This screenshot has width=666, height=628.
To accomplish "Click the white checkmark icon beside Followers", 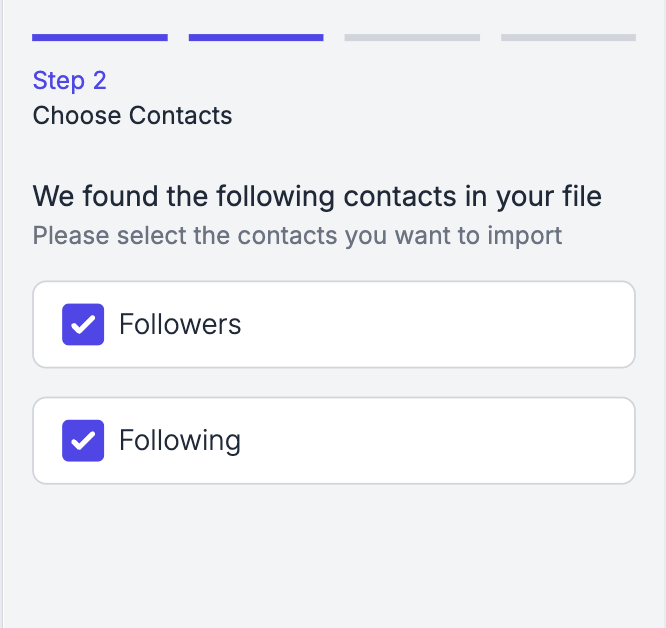I will [x=83, y=325].
